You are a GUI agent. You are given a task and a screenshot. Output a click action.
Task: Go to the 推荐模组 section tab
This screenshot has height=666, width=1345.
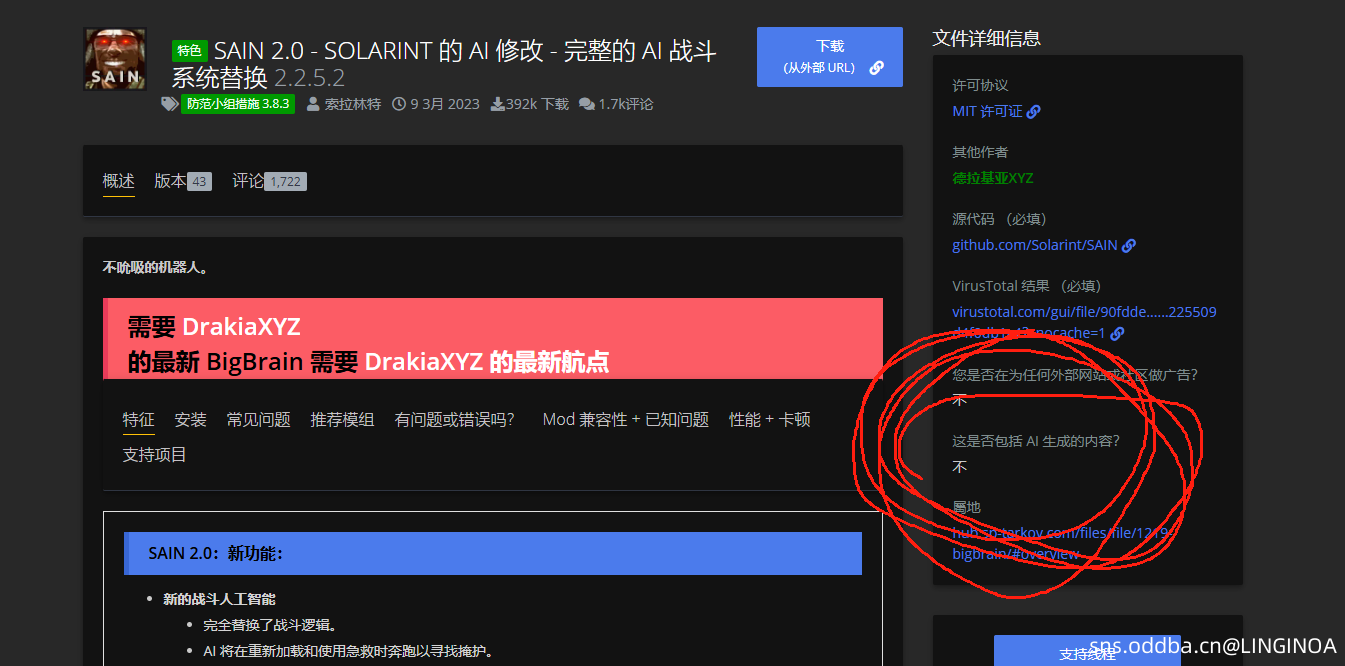click(x=342, y=419)
